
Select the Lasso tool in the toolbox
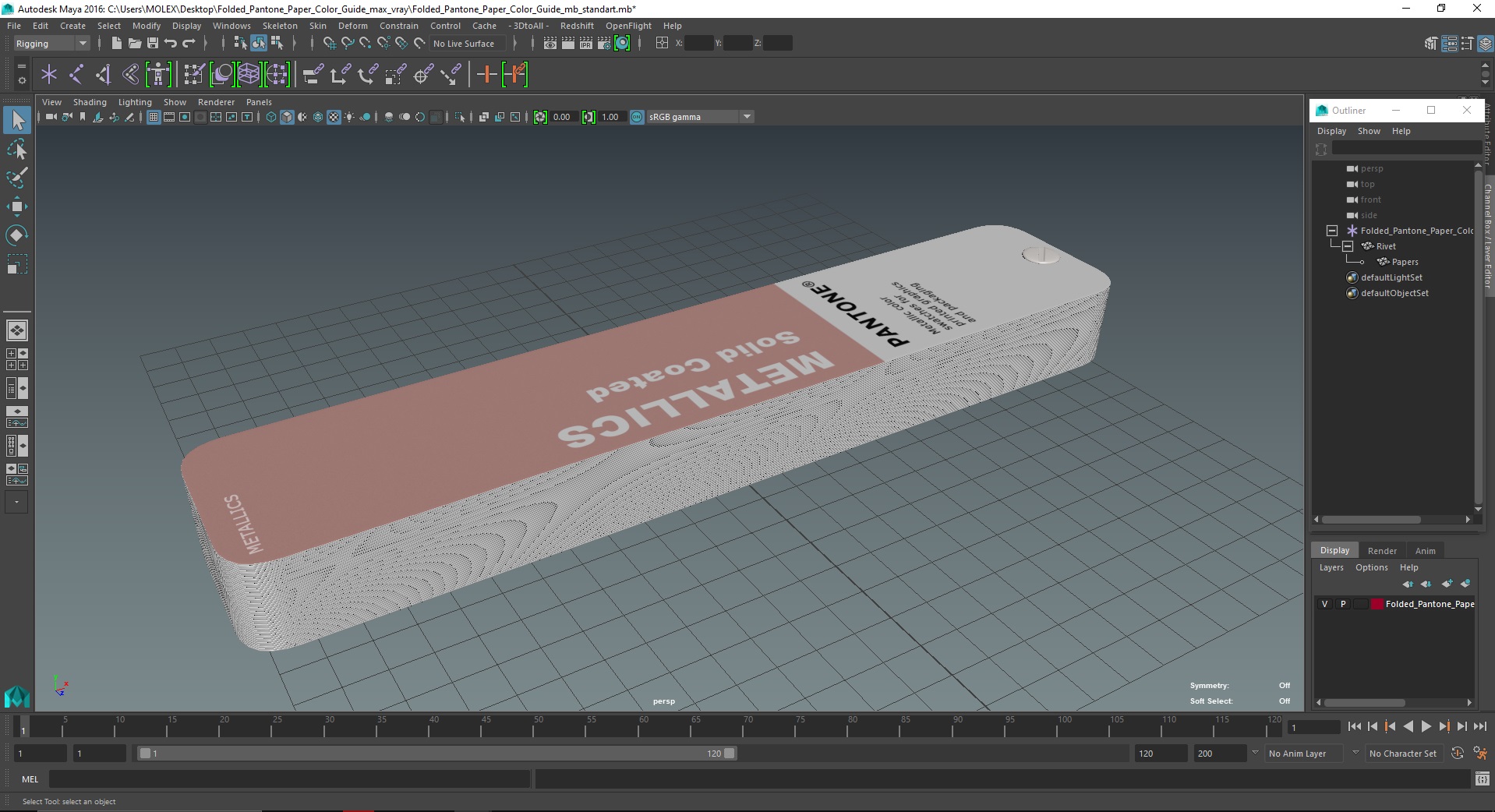(17, 149)
